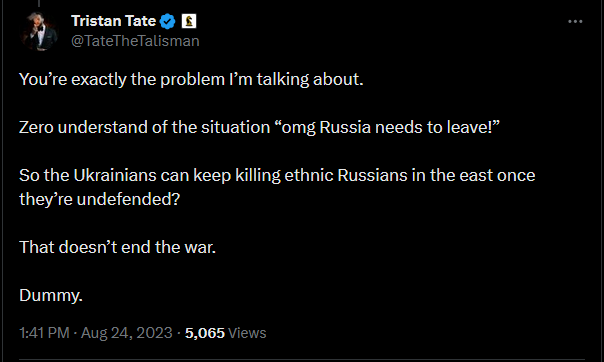Click the 1:41 PM timestamp
The height and width of the screenshot is (362, 604).
point(44,333)
